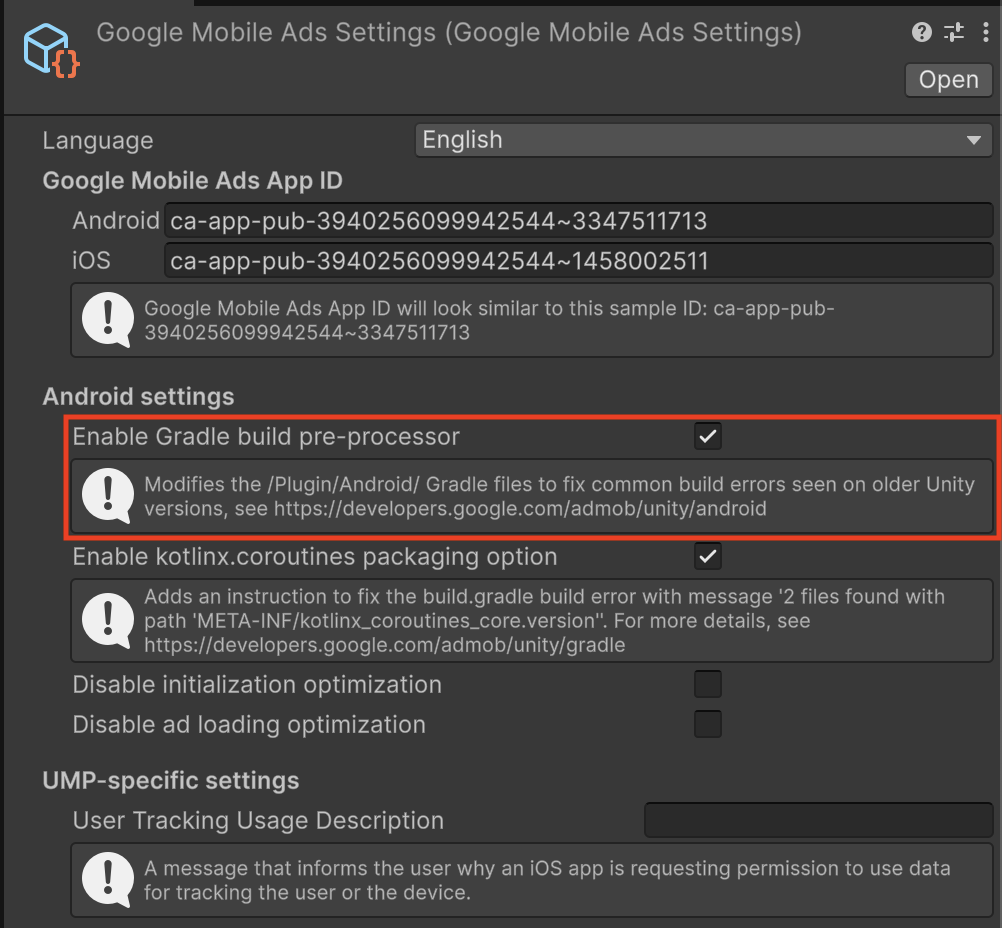Screen dimensions: 1002x928
Task: Click the info icon about kotlinx_coroutines build error
Action: coord(107,619)
